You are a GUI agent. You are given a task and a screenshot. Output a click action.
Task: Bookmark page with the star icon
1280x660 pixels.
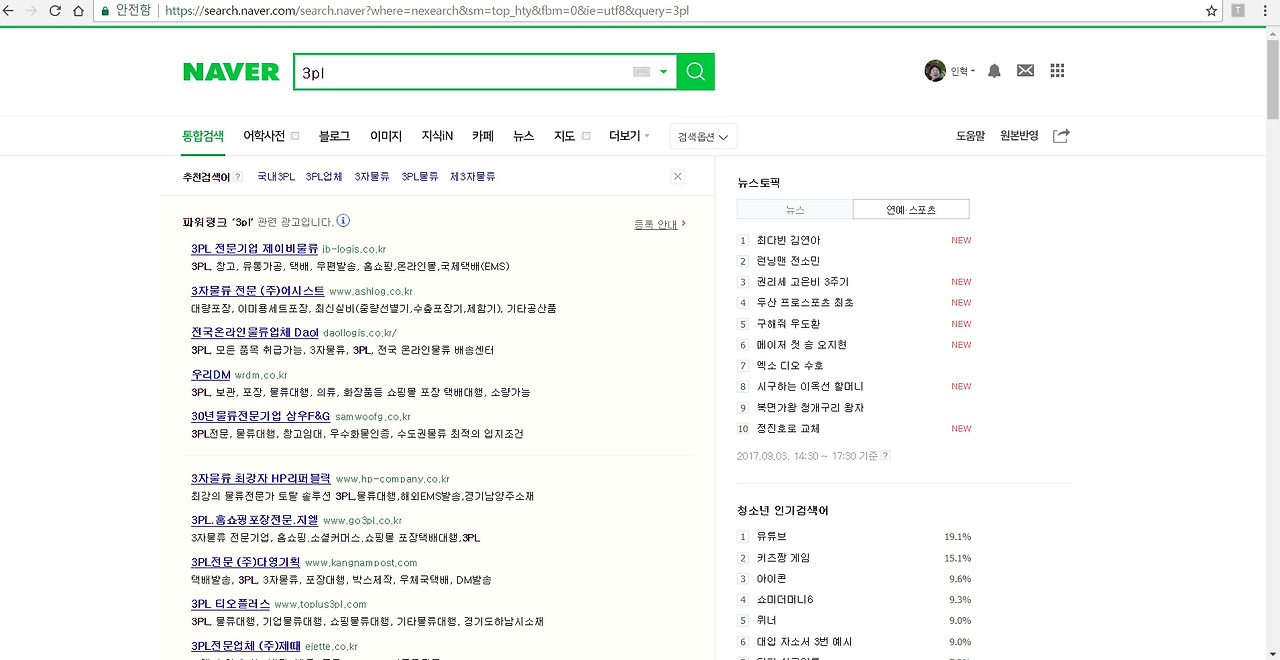(1211, 11)
